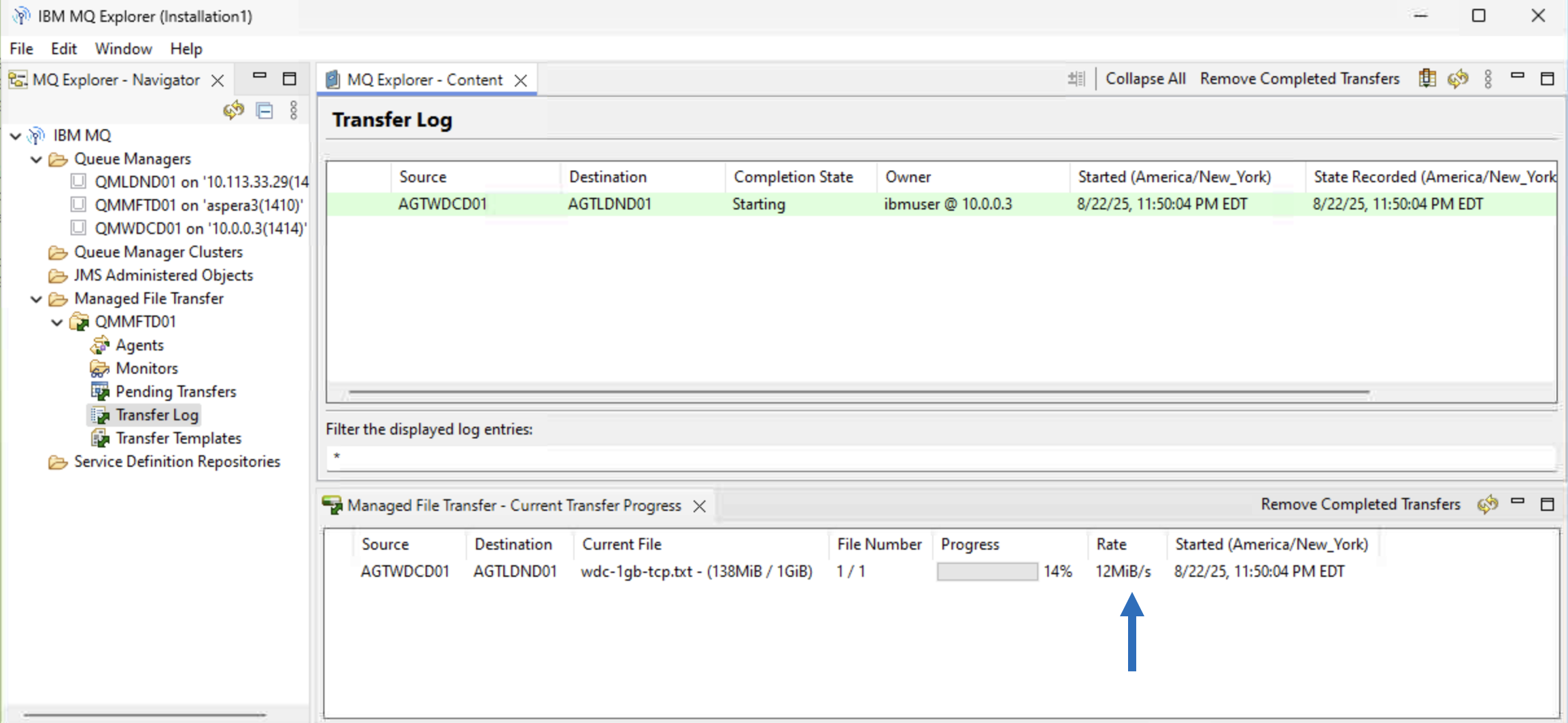Viewport: 1568px width, 723px height.
Task: Click the Monitors node icon
Action: [x=100, y=368]
